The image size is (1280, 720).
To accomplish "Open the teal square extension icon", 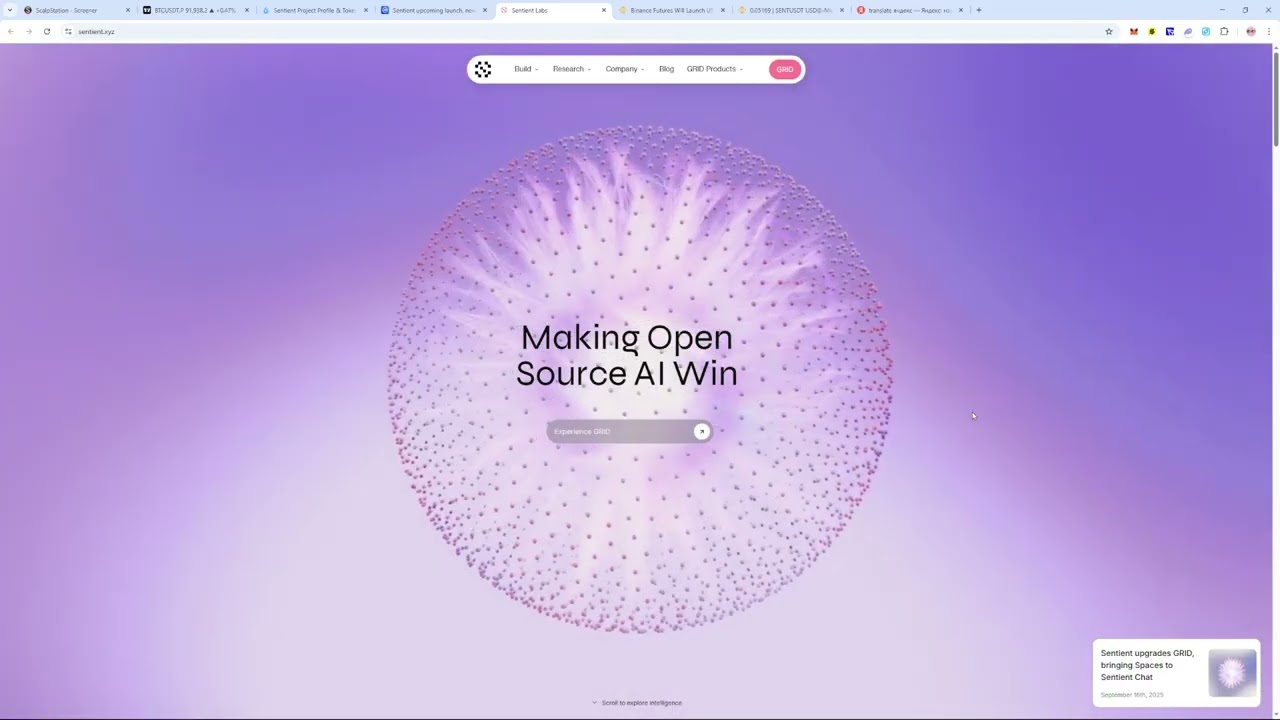I will point(1206,31).
